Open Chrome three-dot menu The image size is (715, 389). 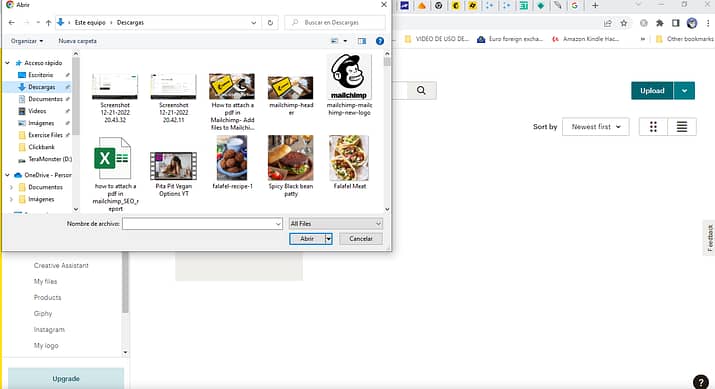[x=708, y=23]
